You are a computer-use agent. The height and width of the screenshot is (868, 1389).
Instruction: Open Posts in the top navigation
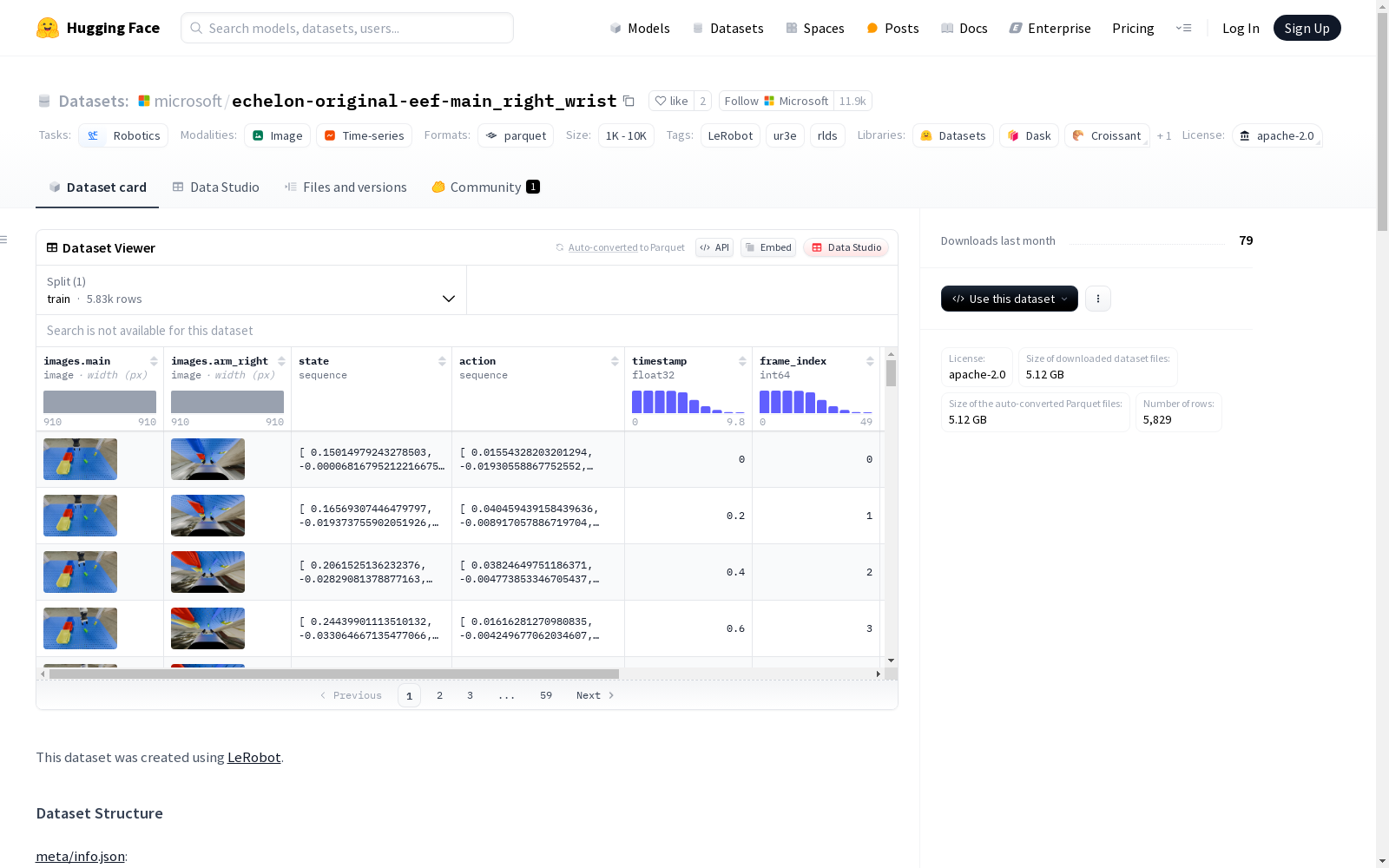[892, 28]
